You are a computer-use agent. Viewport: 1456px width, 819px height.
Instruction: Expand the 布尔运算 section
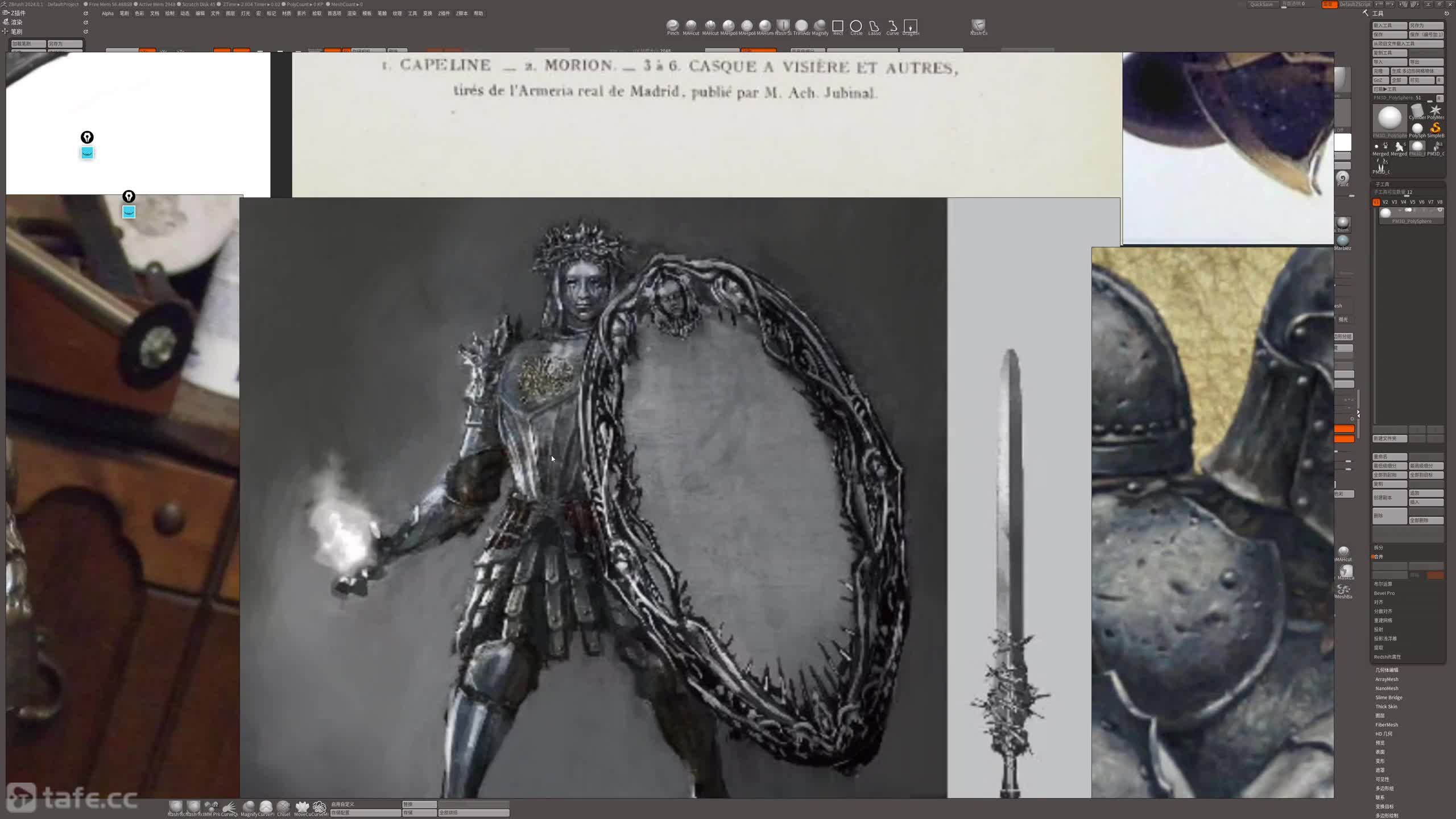point(1383,584)
